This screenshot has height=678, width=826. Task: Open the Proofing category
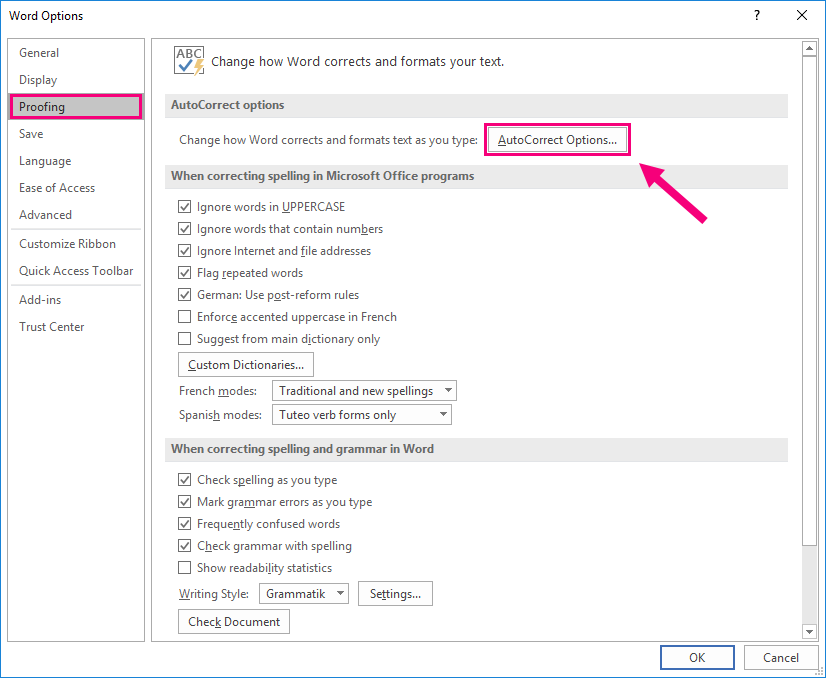pos(76,107)
